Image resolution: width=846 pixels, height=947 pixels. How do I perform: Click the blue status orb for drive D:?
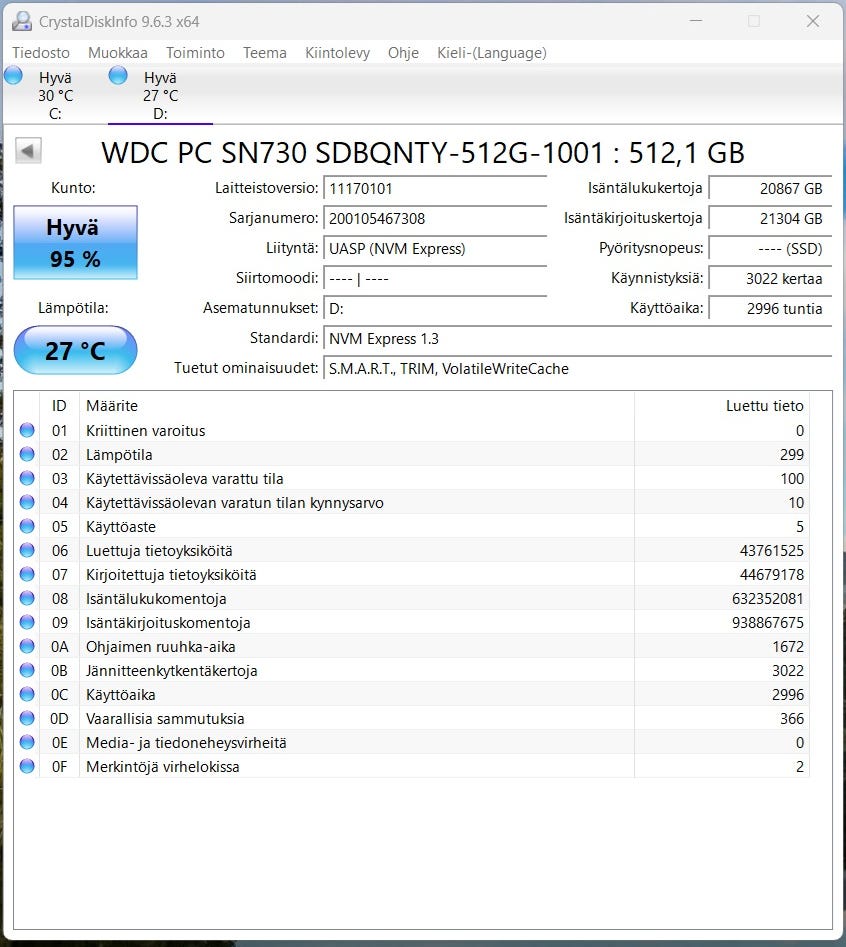[x=118, y=75]
